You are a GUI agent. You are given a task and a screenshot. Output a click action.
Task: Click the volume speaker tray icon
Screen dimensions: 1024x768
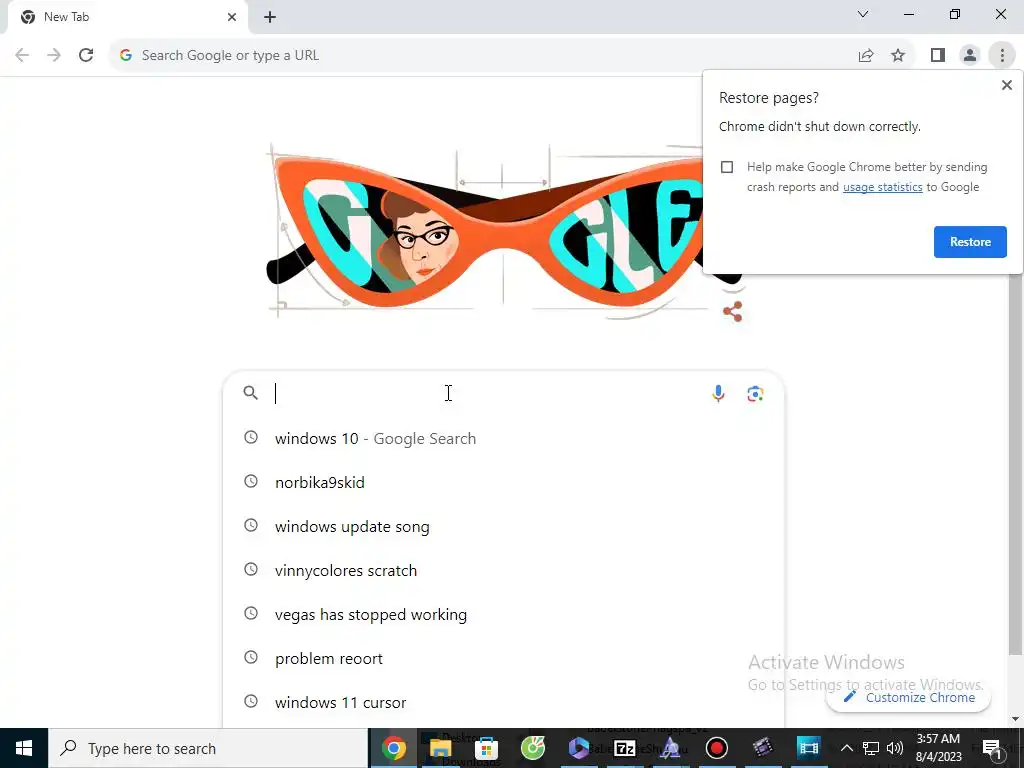coord(895,748)
